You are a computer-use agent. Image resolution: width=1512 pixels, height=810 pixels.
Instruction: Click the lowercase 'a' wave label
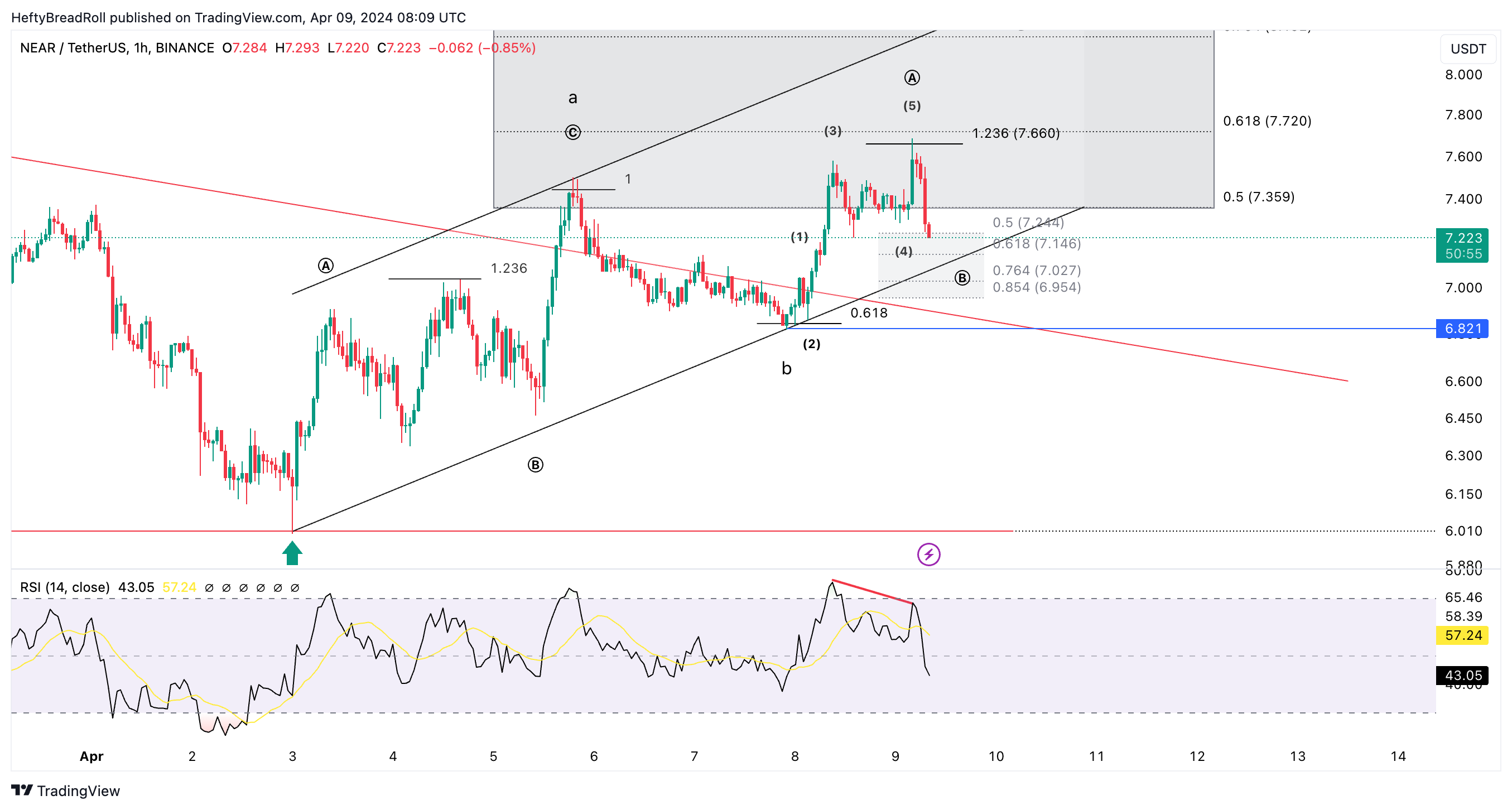(x=573, y=98)
